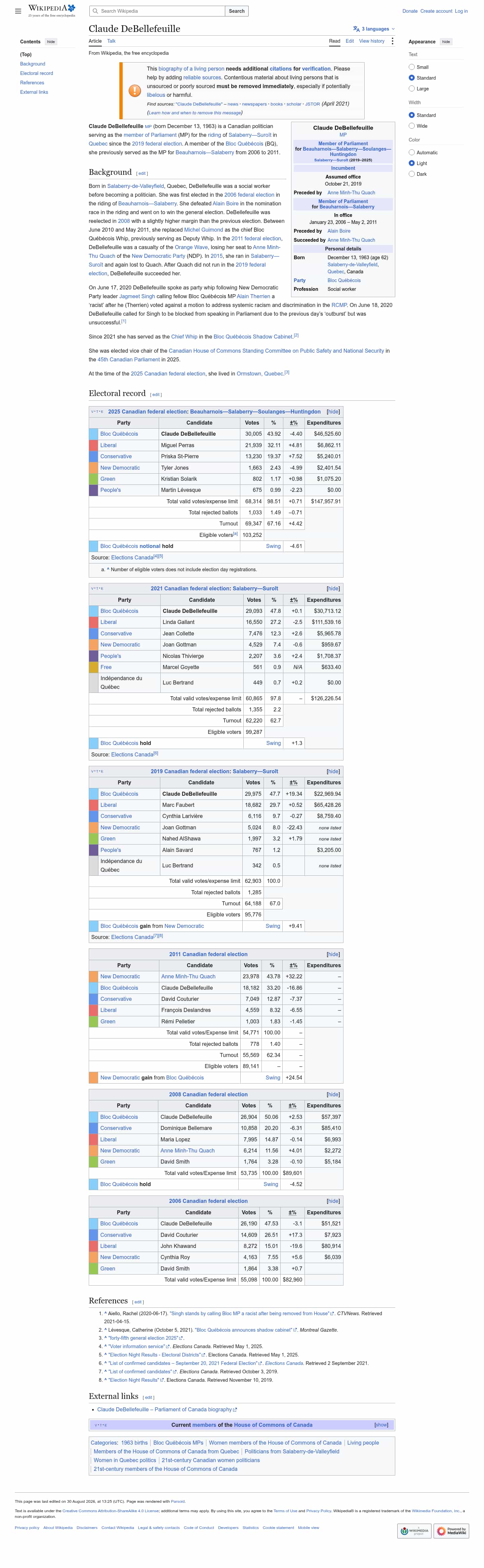Select Standard width option
This screenshot has height=1568, width=484.
(411, 115)
